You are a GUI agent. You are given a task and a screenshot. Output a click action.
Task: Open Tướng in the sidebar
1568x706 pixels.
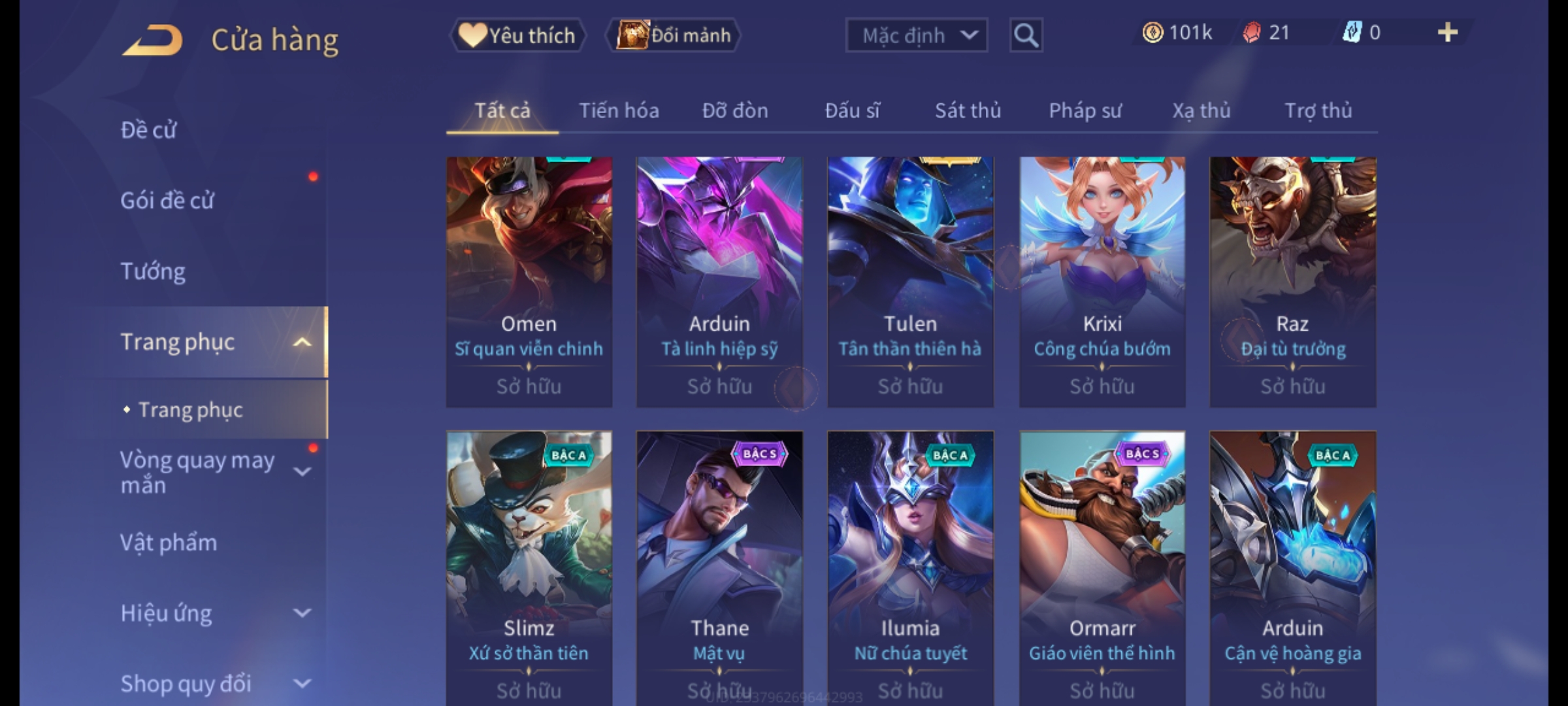[x=153, y=271]
